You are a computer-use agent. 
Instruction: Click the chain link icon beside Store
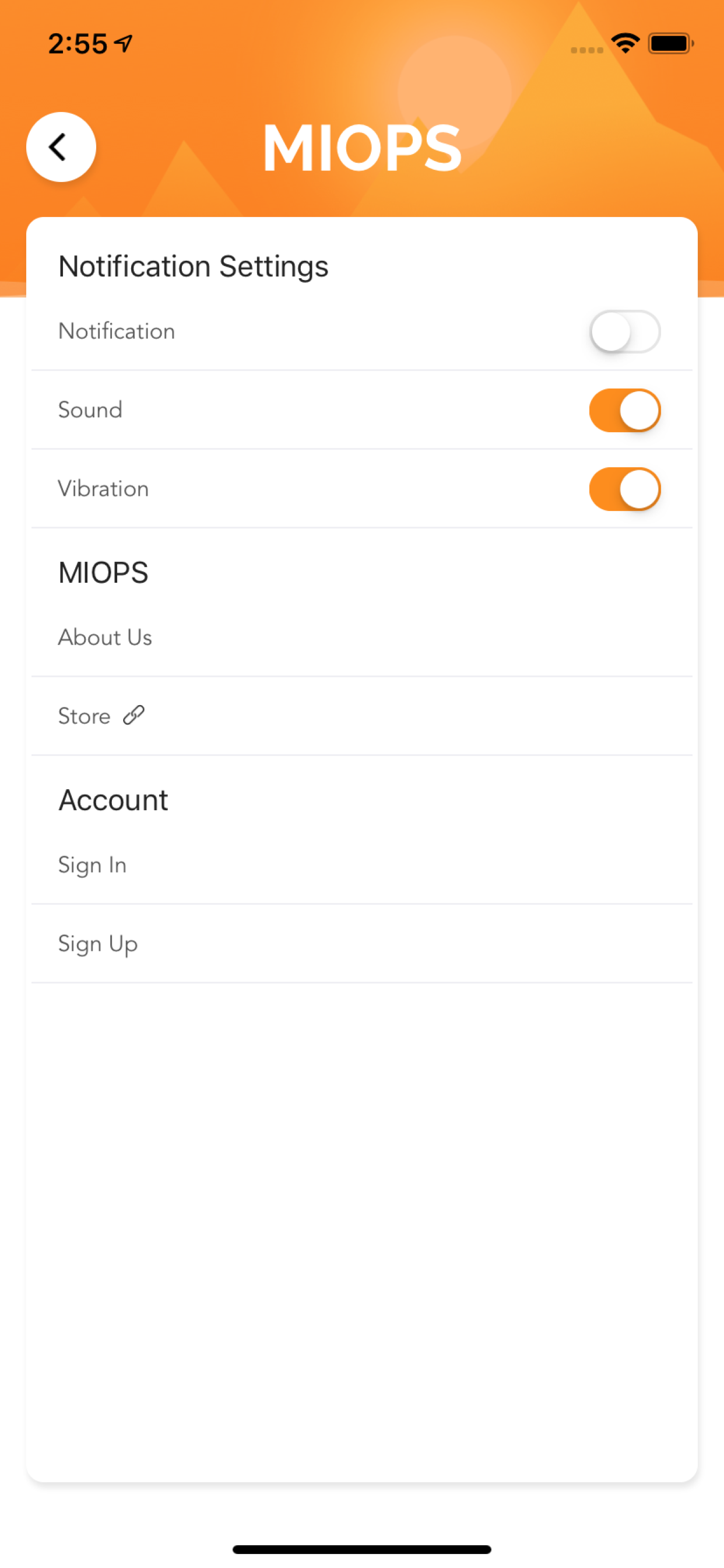click(x=134, y=715)
